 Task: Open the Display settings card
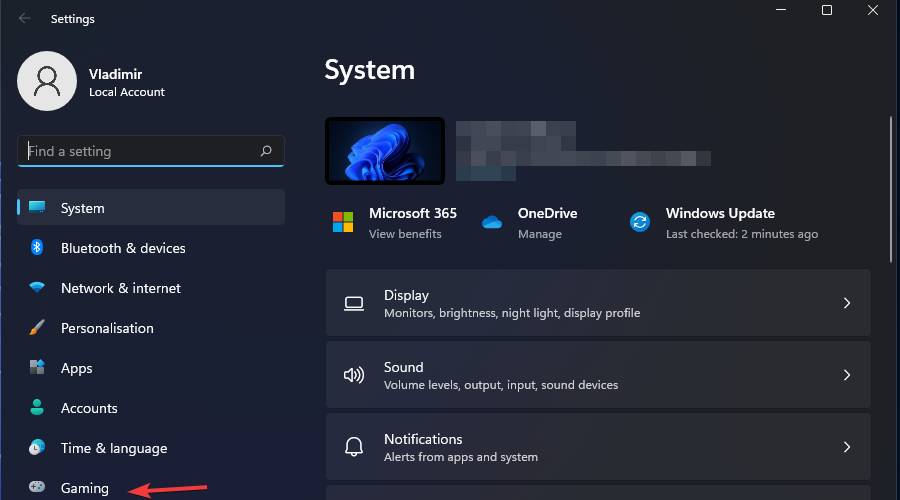pyautogui.click(x=598, y=303)
